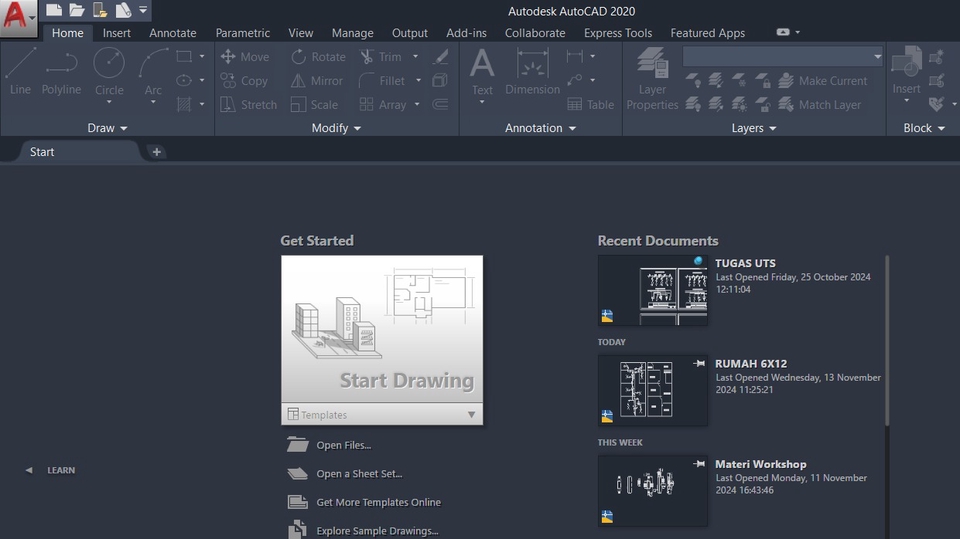Screen dimensions: 960x539
Task: Click the plus New Tab button
Action: (157, 152)
